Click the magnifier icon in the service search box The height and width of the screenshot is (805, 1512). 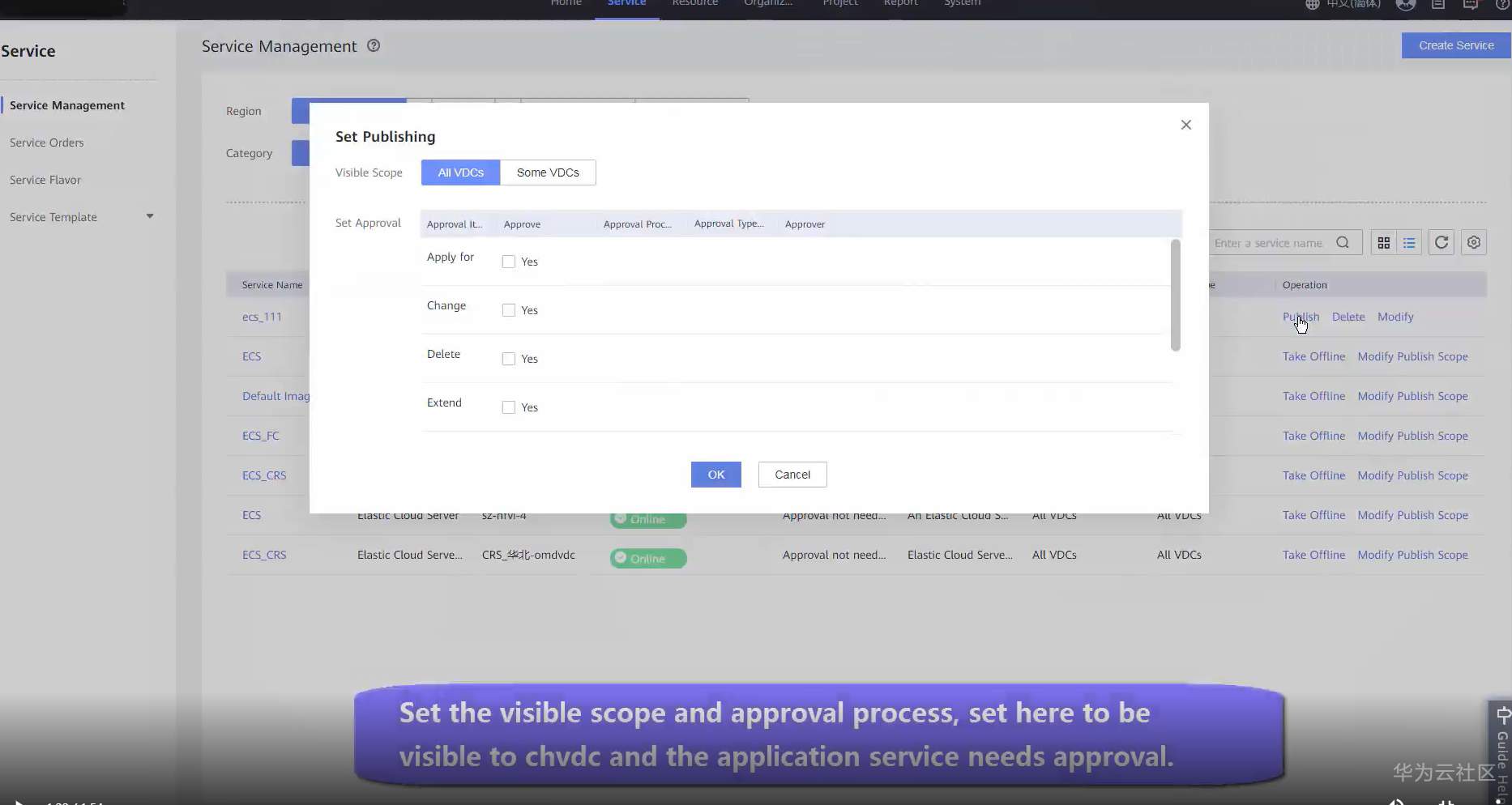pyautogui.click(x=1343, y=243)
